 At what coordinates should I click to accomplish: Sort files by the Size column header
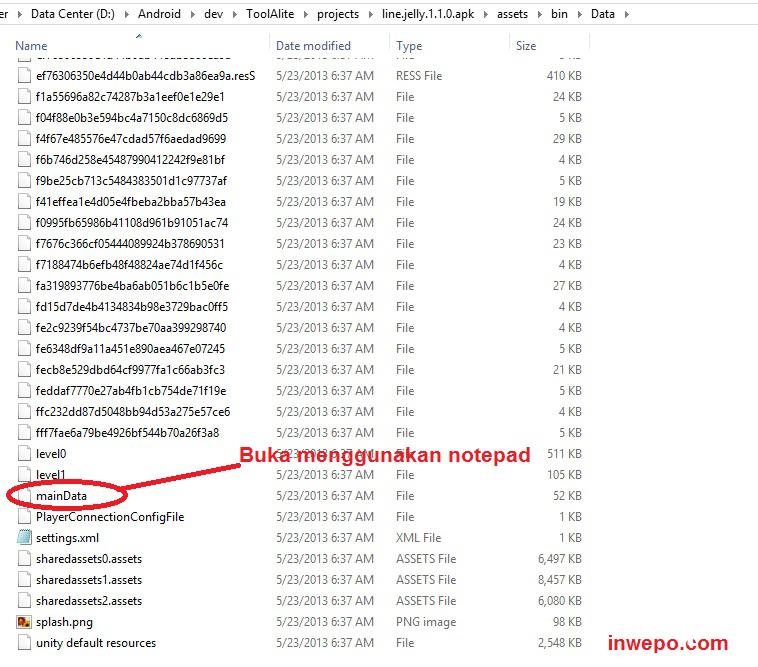point(525,45)
